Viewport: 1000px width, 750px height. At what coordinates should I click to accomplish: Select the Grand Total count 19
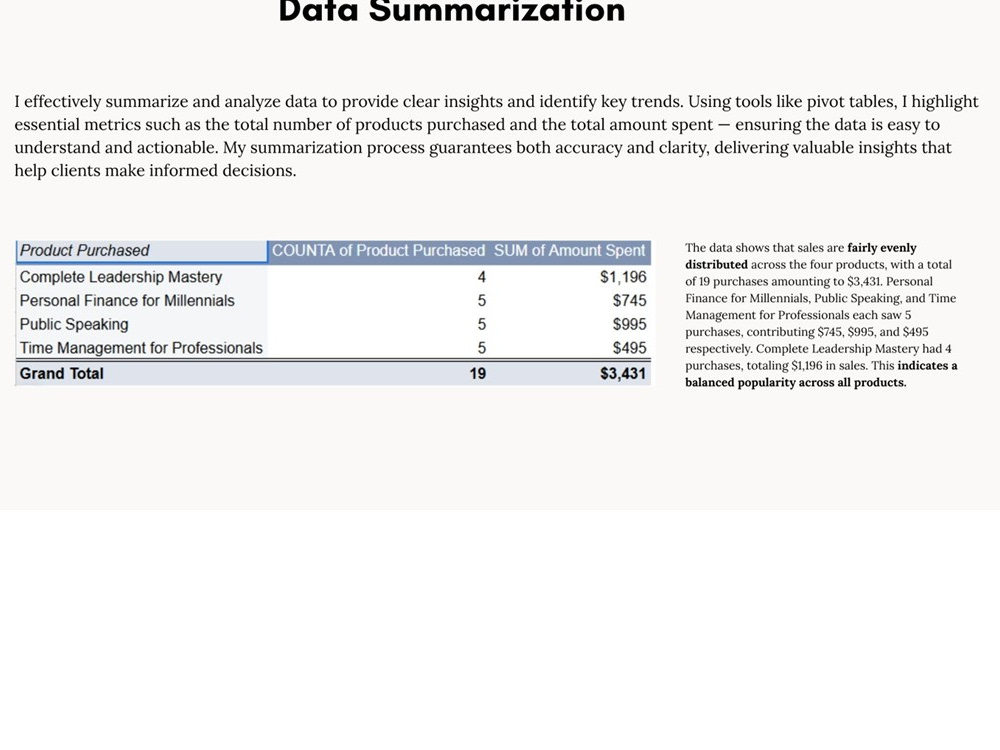tap(478, 373)
